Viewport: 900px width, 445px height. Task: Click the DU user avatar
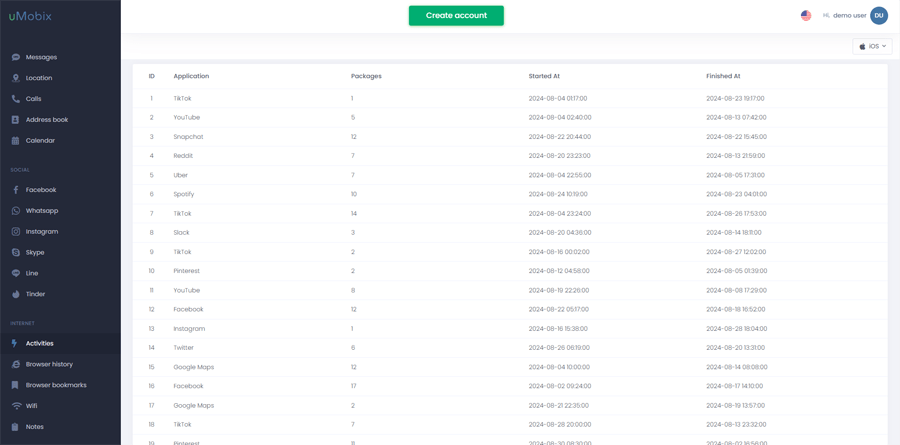[879, 16]
